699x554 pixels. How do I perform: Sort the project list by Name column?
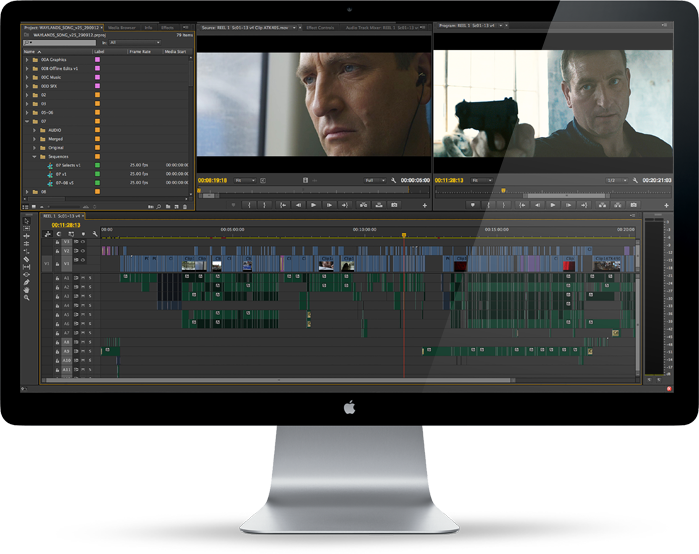pyautogui.click(x=28, y=50)
